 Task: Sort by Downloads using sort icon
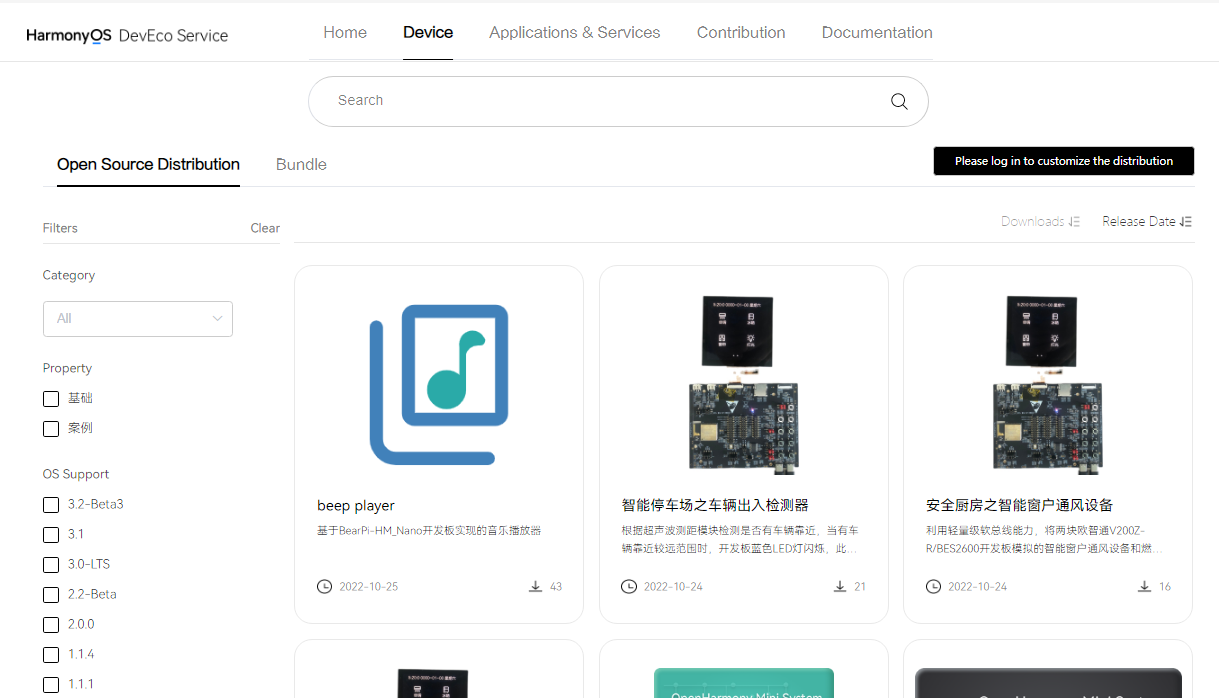point(1074,222)
